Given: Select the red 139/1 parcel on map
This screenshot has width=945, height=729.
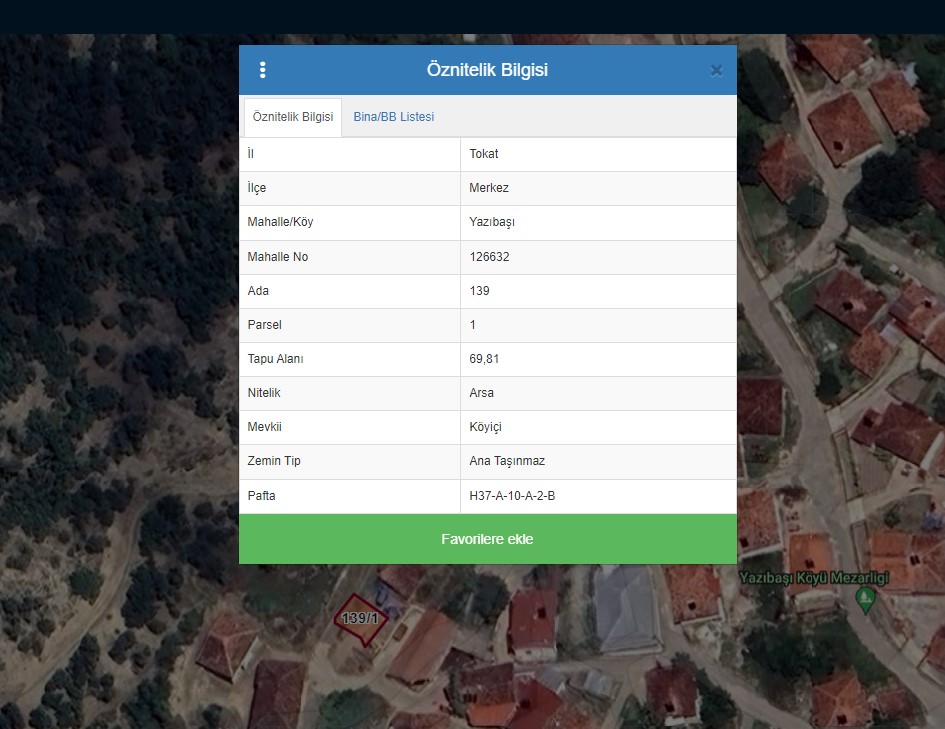Looking at the screenshot, I should [x=360, y=620].
